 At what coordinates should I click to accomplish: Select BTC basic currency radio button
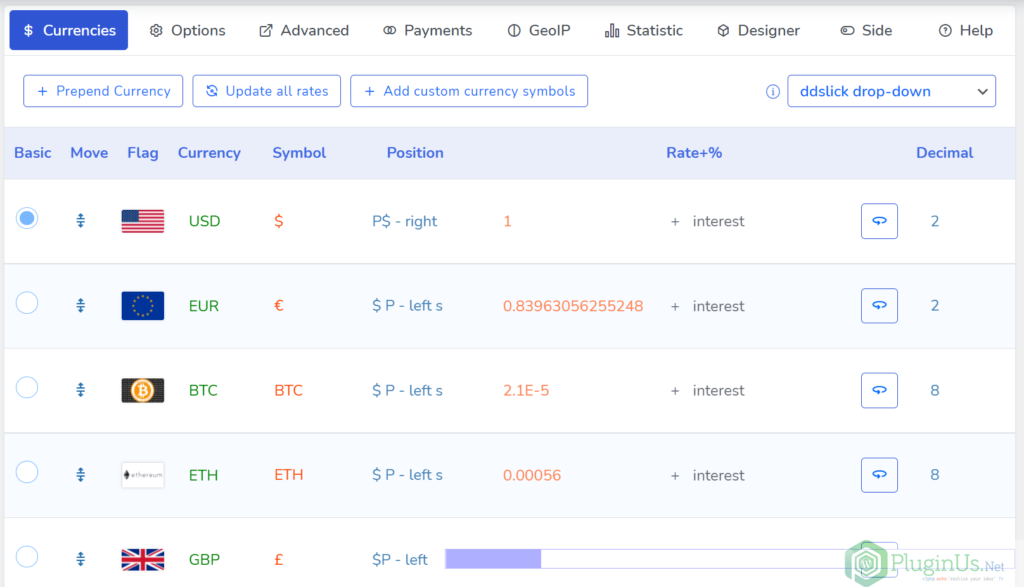[27, 387]
